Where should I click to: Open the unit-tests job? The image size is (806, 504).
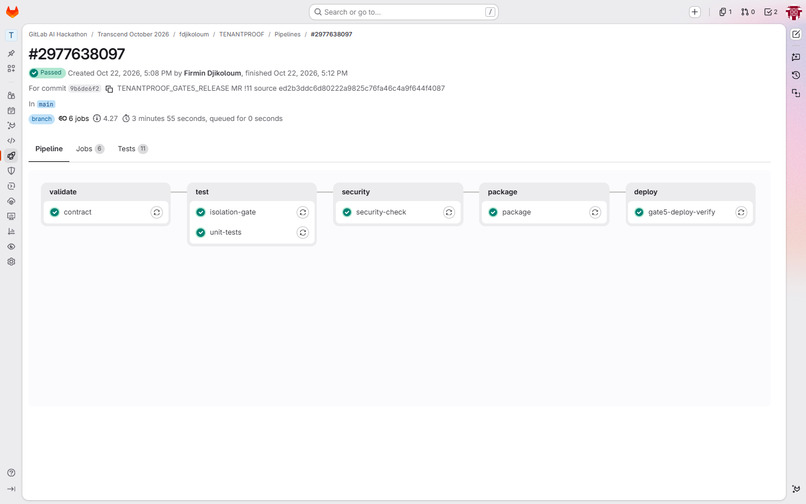click(225, 232)
